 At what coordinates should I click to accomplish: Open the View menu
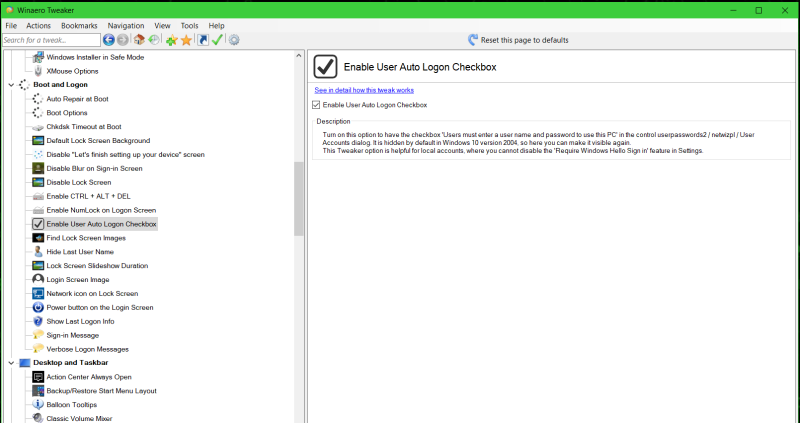click(162, 26)
